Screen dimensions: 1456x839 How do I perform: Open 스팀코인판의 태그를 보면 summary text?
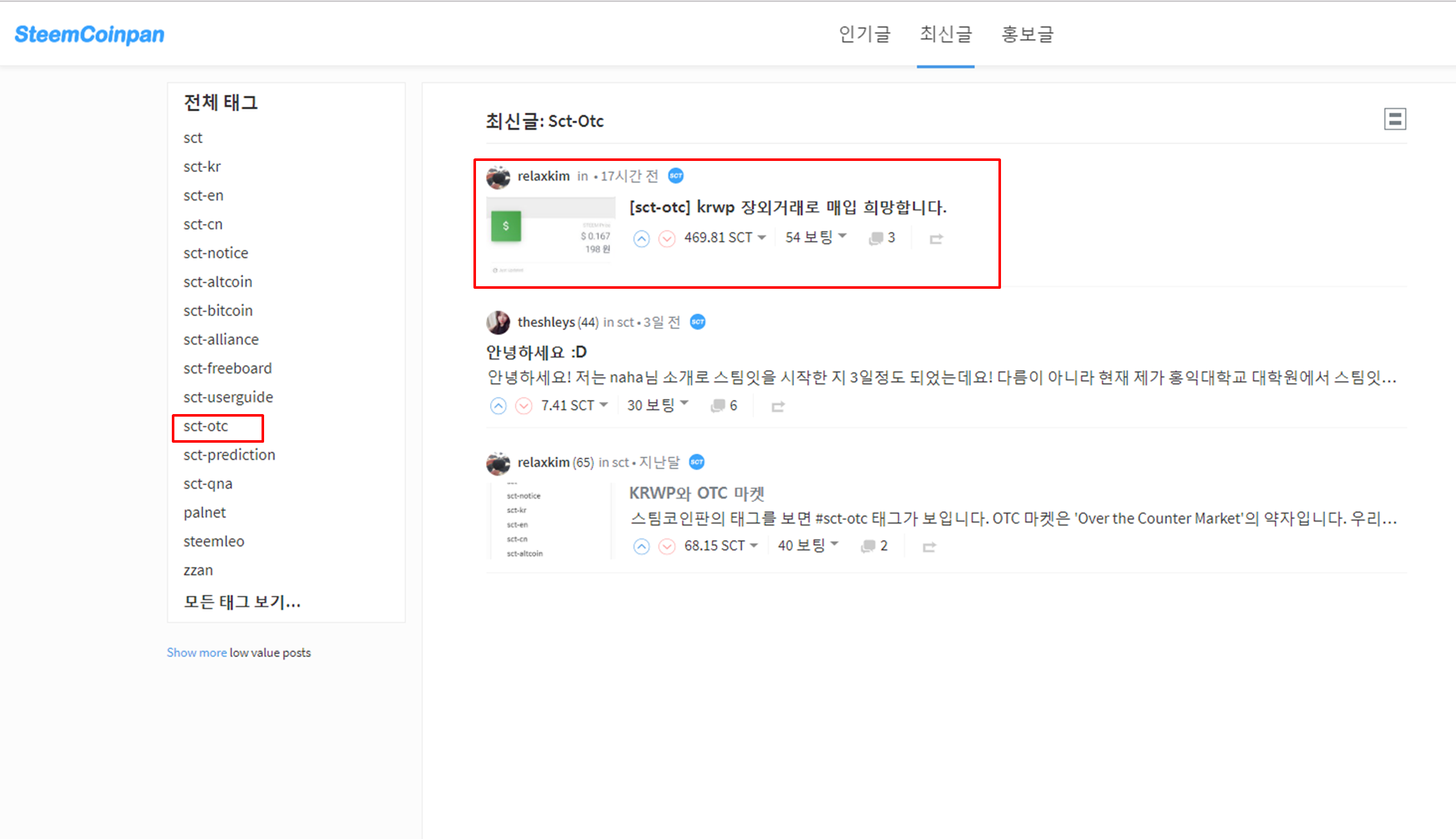(x=1013, y=519)
